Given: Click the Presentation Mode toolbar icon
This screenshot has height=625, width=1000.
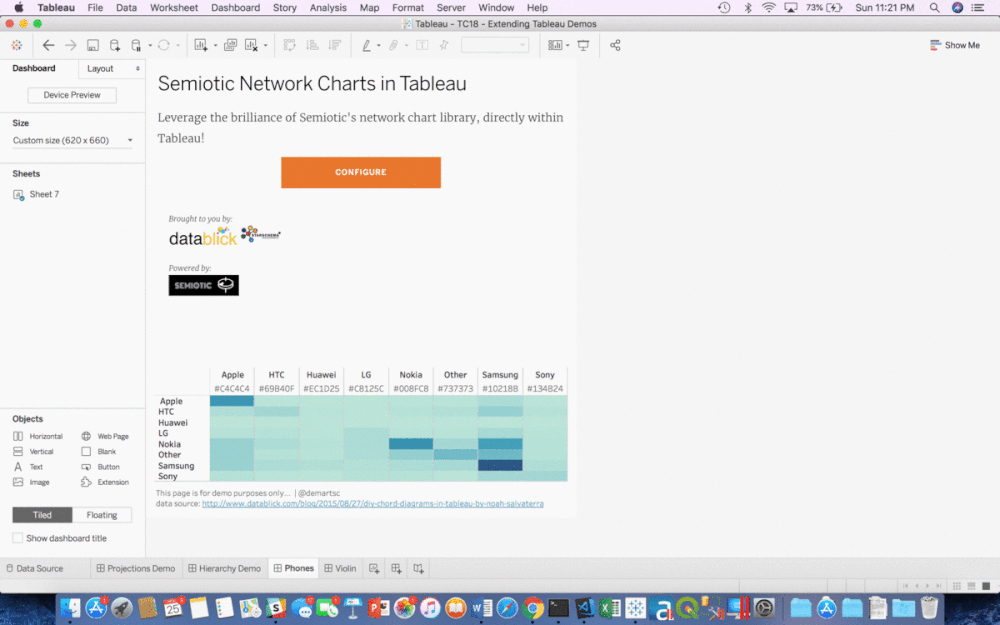Looking at the screenshot, I should point(584,45).
